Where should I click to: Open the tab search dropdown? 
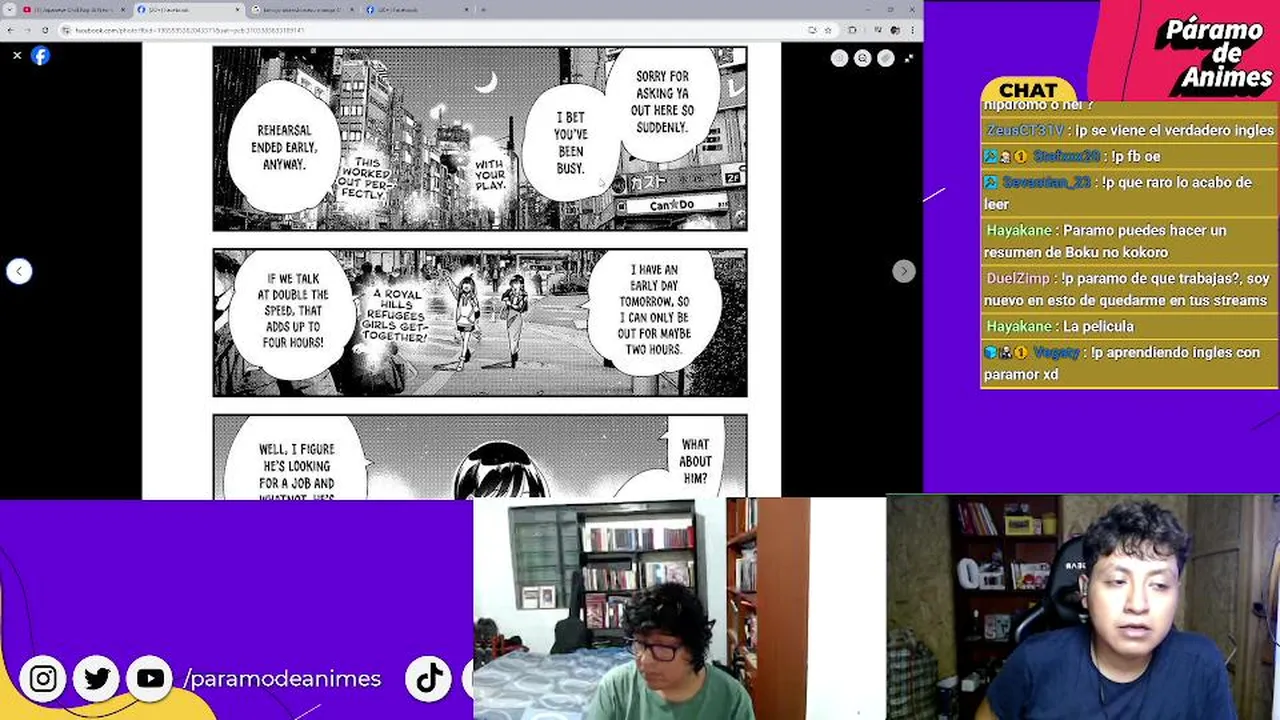(10, 11)
